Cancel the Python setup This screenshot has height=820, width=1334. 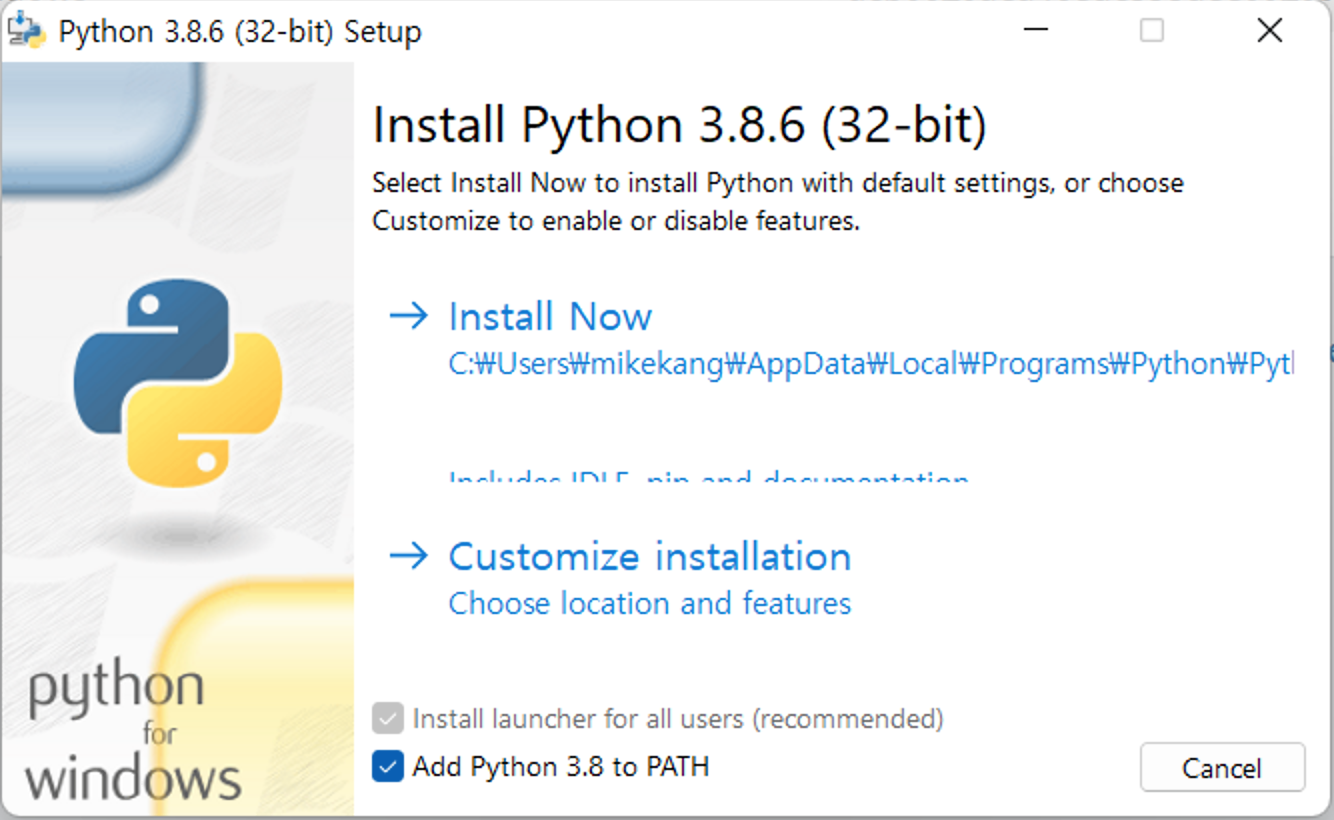tap(1222, 768)
